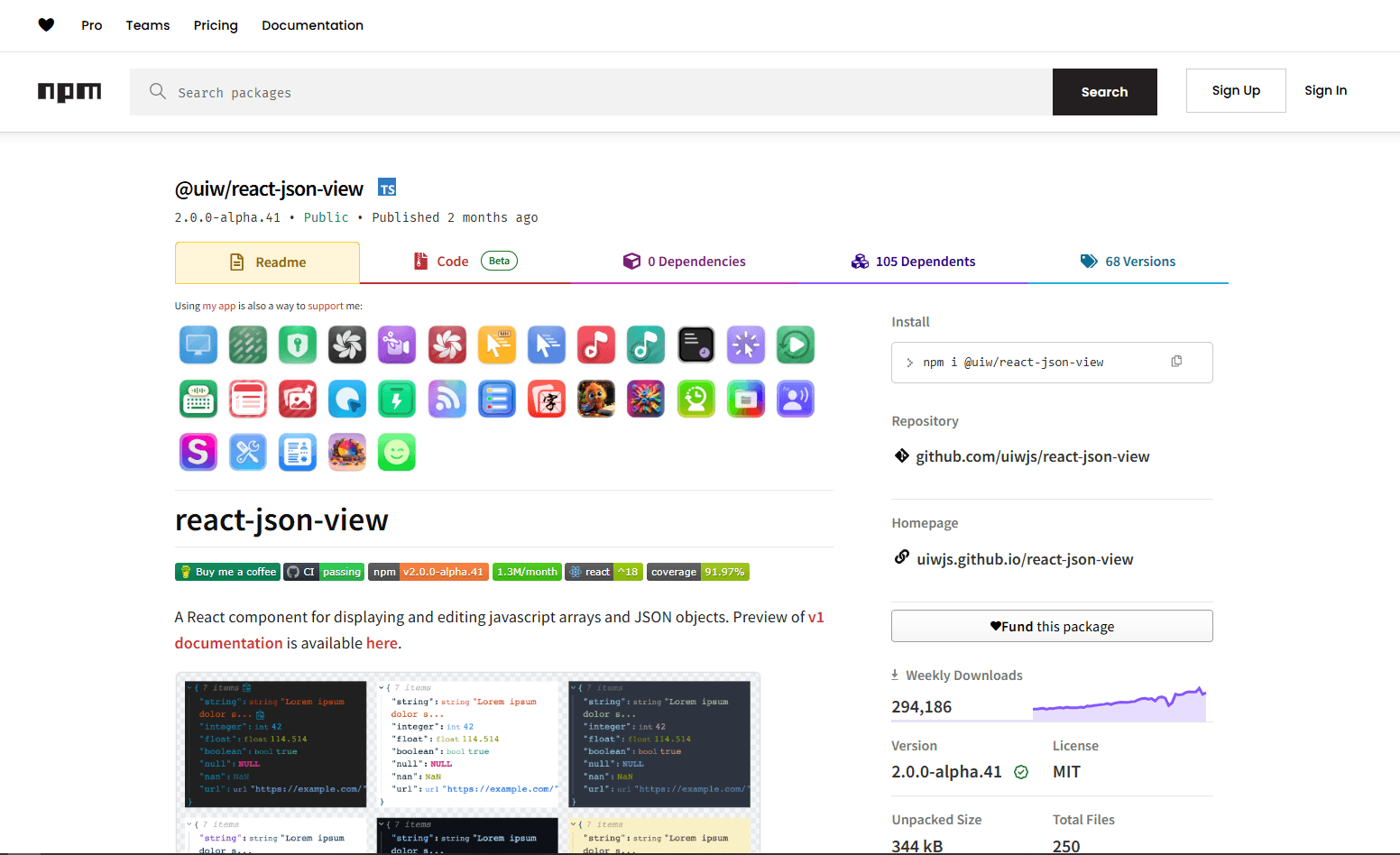
Task: Click the Search packages input field
Action: (541, 91)
